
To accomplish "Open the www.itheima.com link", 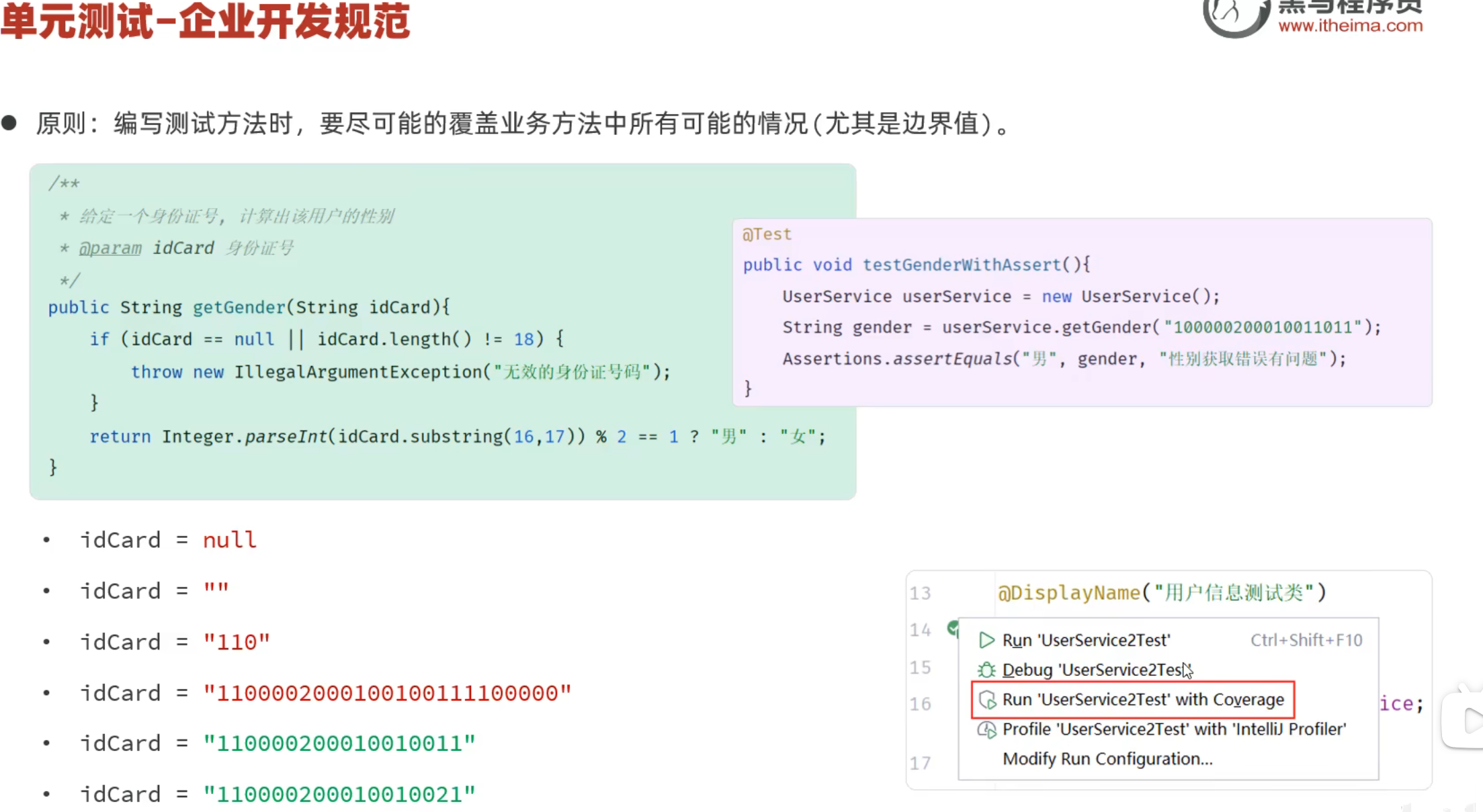I will [x=1350, y=26].
